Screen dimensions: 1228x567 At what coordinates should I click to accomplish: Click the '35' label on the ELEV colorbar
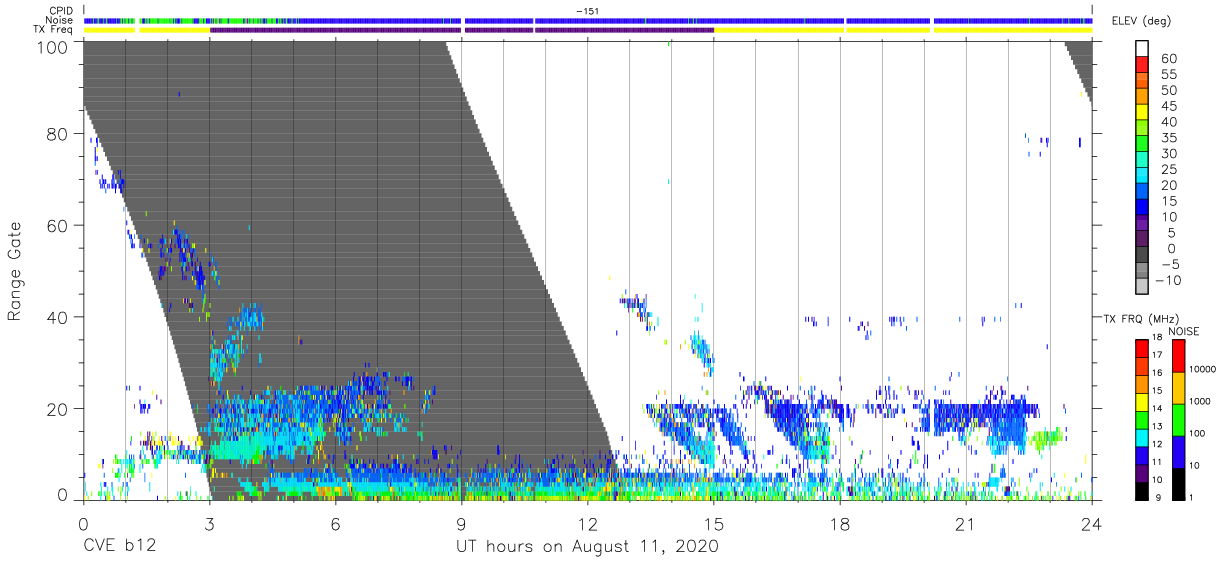pyautogui.click(x=1169, y=138)
